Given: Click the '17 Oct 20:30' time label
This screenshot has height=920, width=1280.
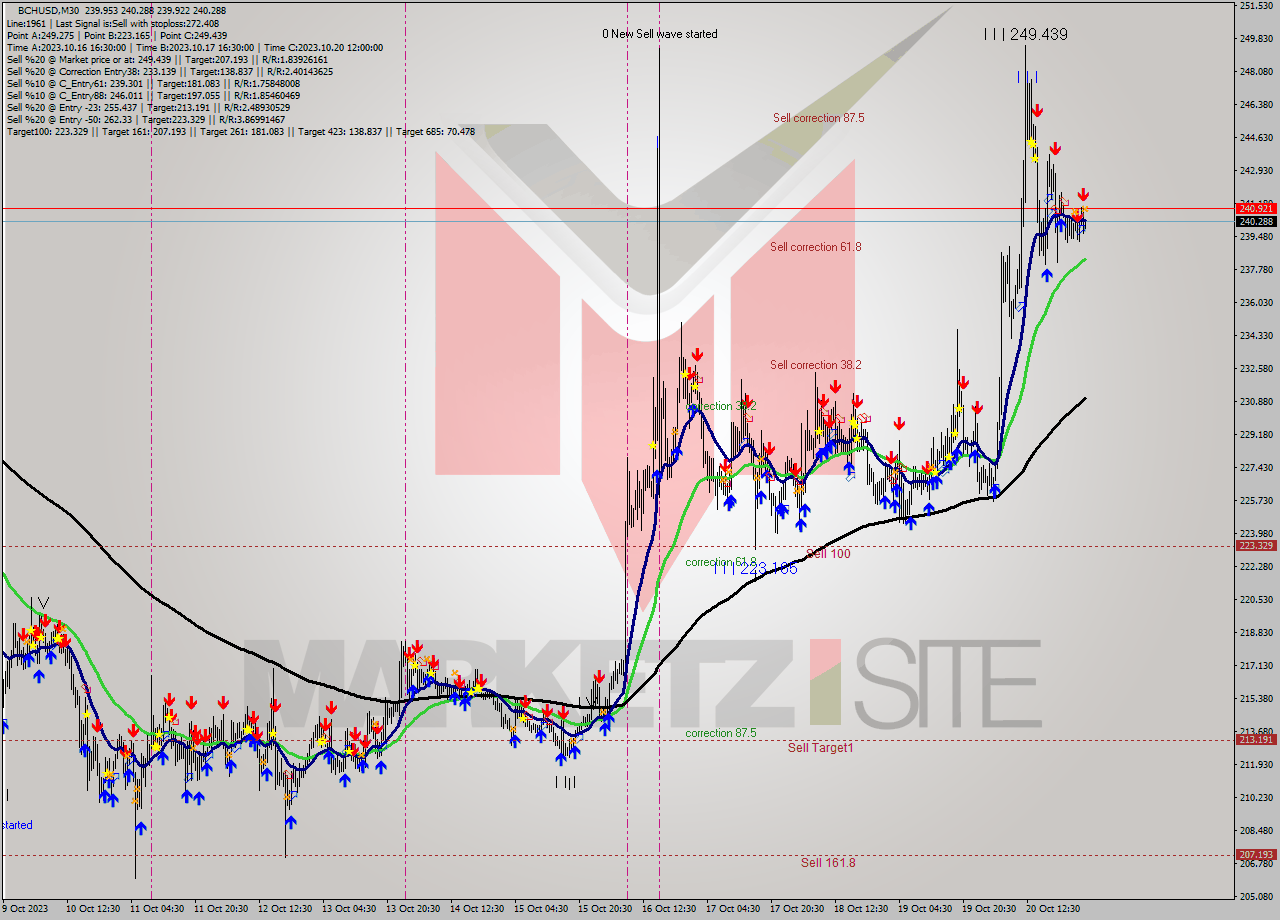Looking at the screenshot, I should click(x=797, y=909).
